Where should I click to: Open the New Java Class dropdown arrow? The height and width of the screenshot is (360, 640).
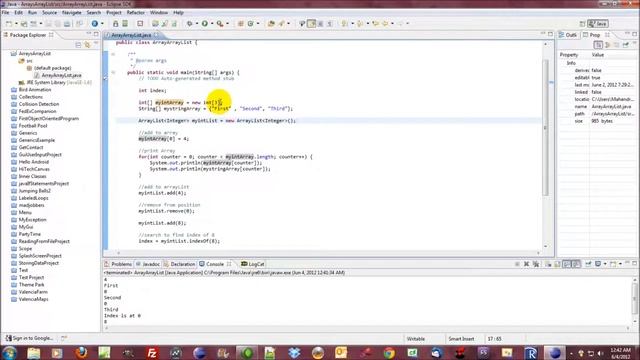[x=258, y=24]
